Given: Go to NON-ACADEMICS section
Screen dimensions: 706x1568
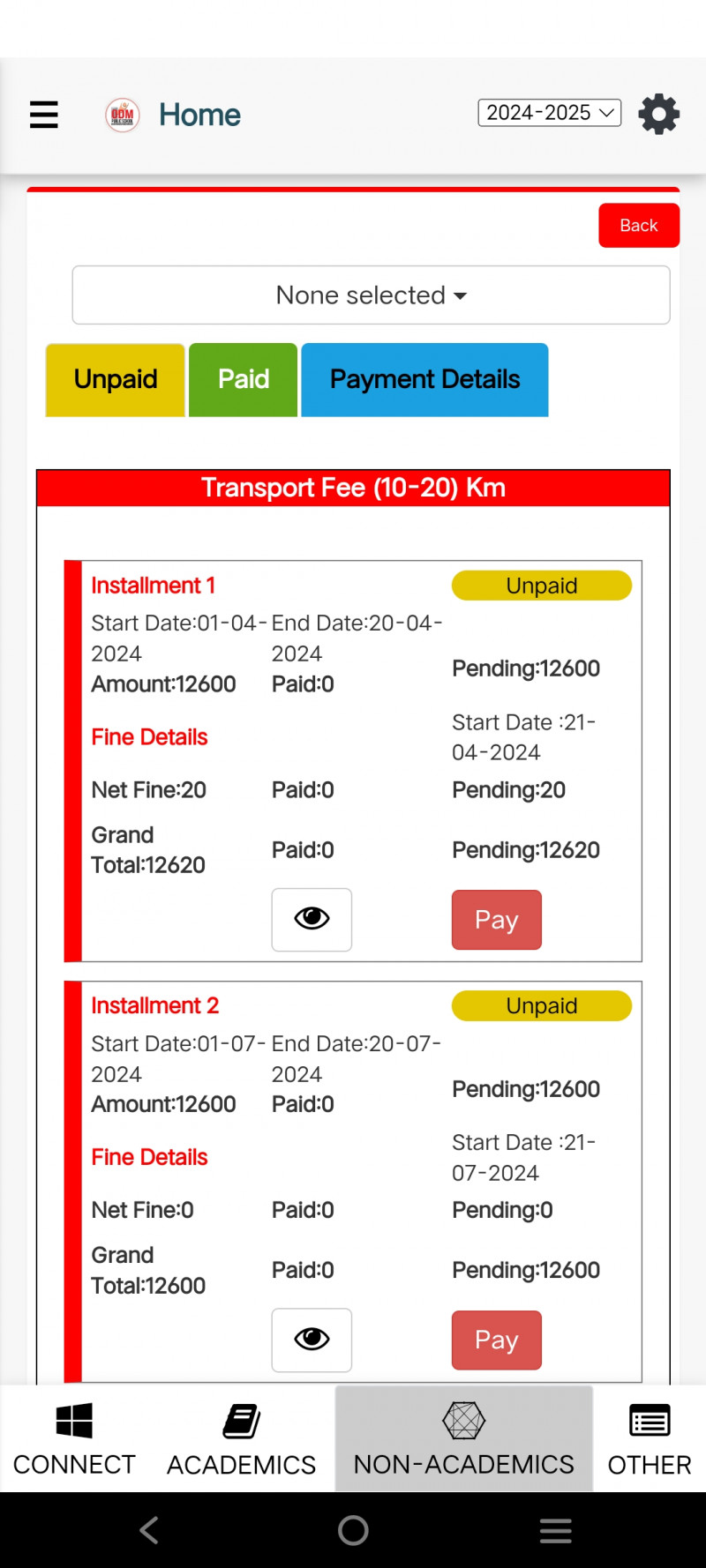Looking at the screenshot, I should (x=463, y=1438).
